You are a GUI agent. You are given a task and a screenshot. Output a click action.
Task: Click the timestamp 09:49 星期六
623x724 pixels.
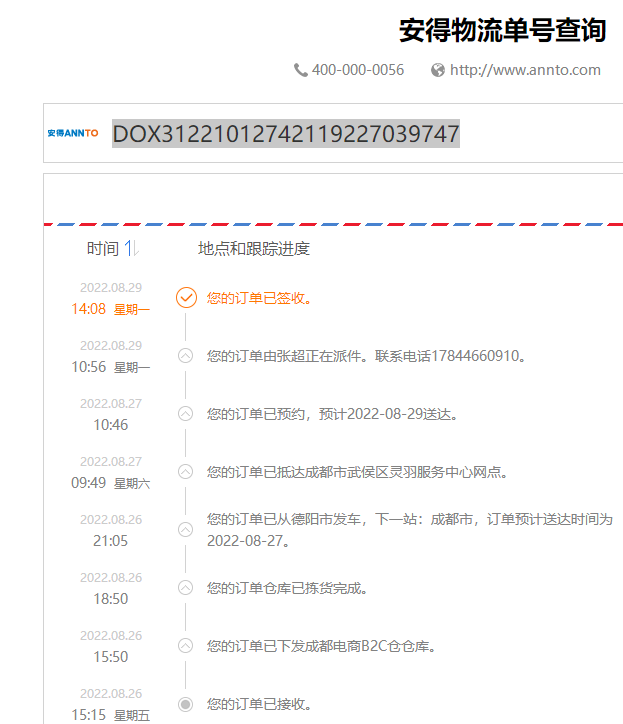tap(111, 483)
